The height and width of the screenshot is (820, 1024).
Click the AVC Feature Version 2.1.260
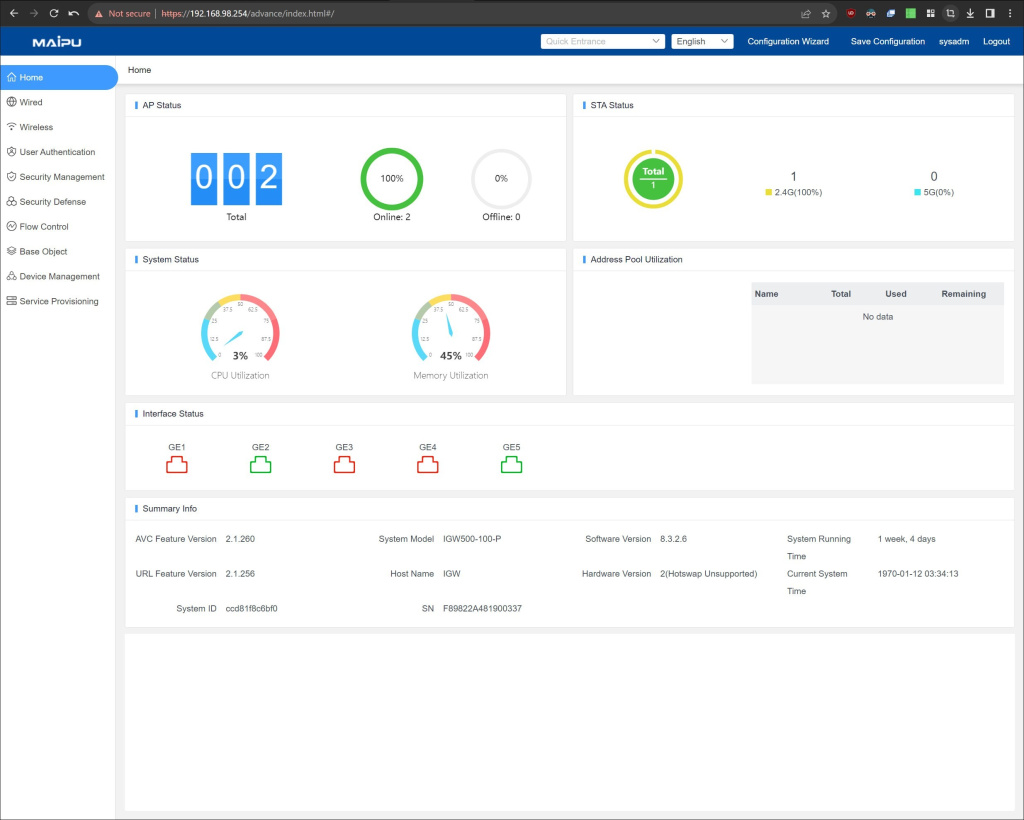point(240,539)
